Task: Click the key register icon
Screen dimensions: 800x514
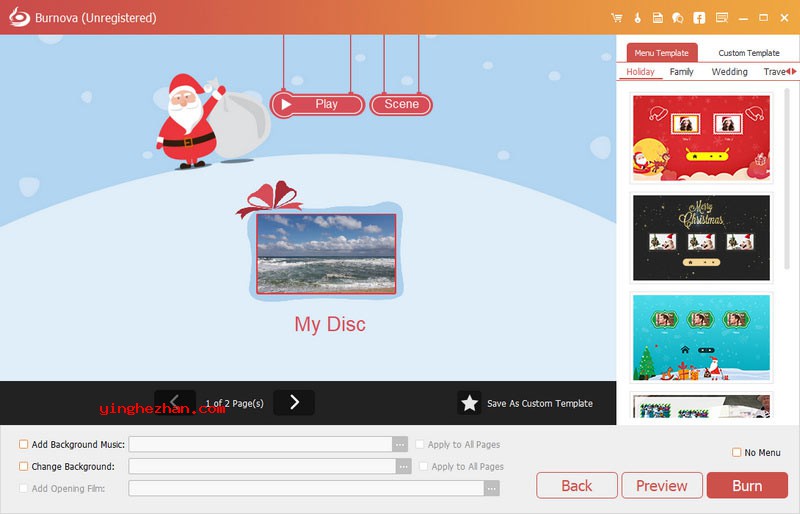Action: [x=636, y=18]
